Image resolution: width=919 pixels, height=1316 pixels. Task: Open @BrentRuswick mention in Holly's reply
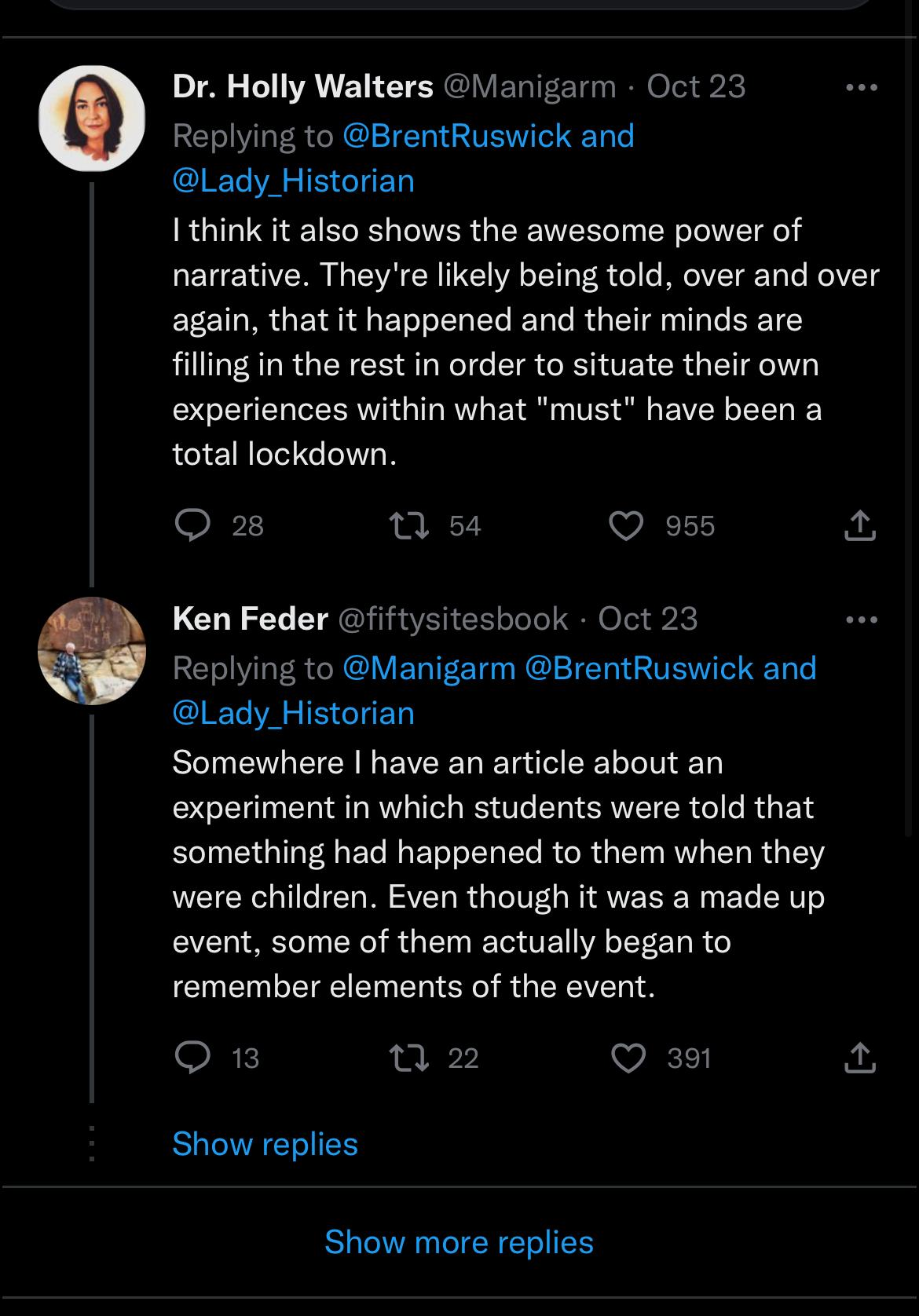pos(457,136)
